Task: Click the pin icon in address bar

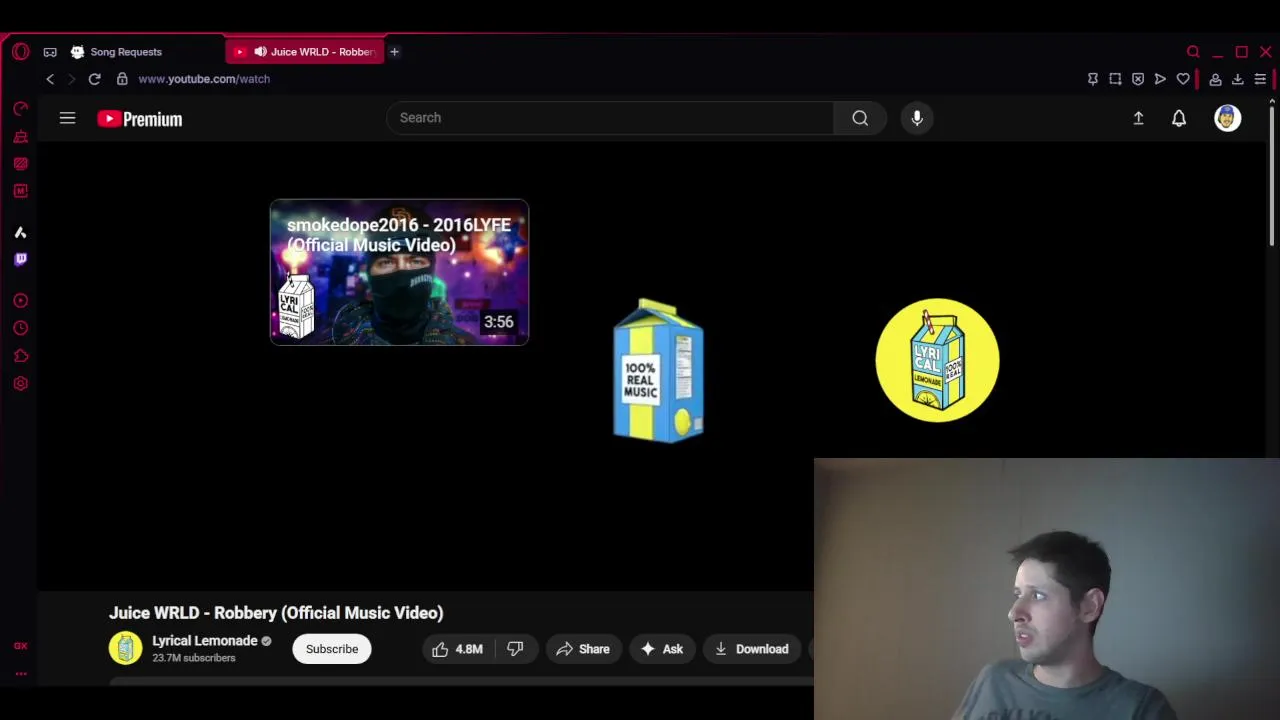Action: 1092,79
